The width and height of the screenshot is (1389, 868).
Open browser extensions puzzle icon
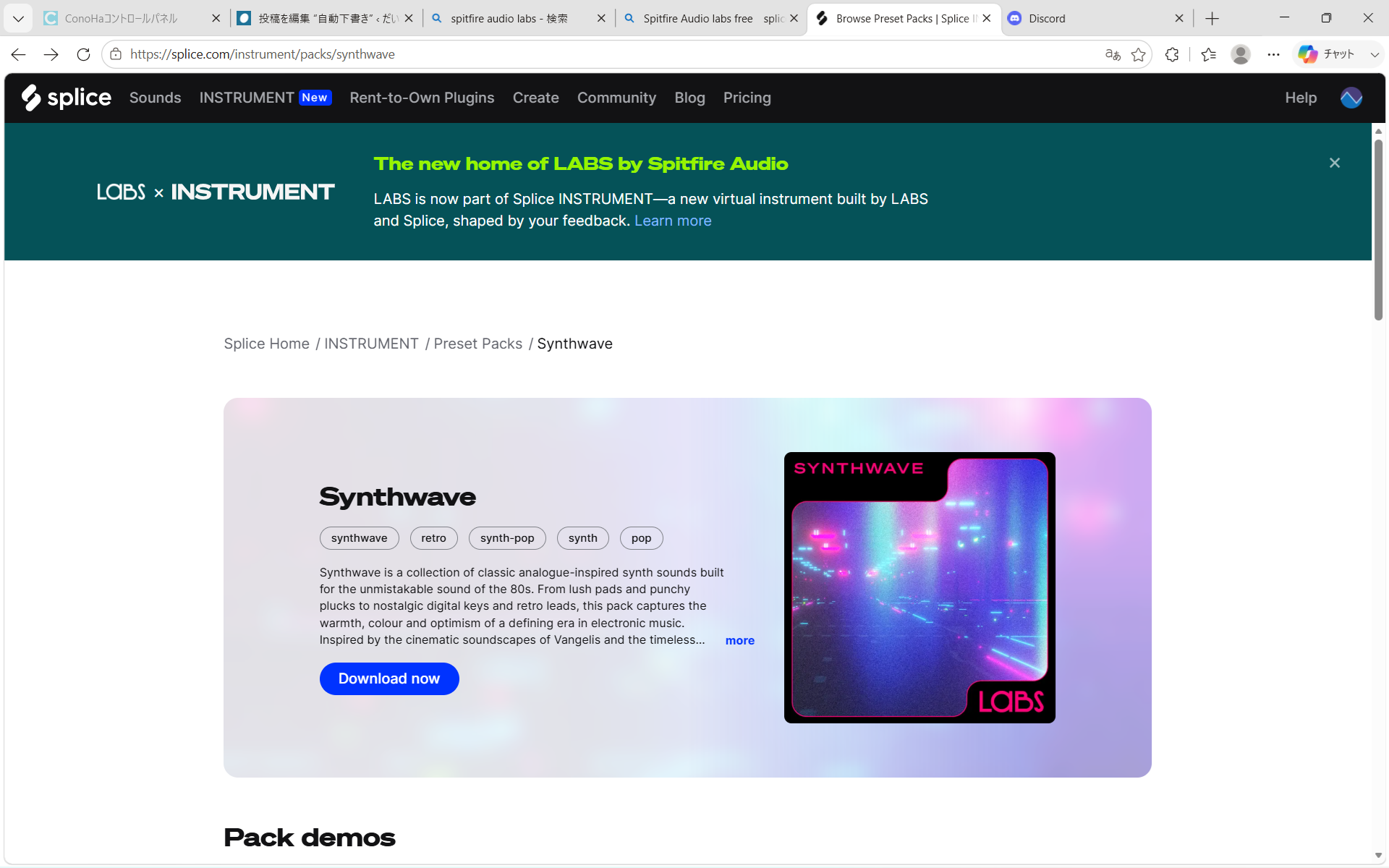[x=1172, y=54]
